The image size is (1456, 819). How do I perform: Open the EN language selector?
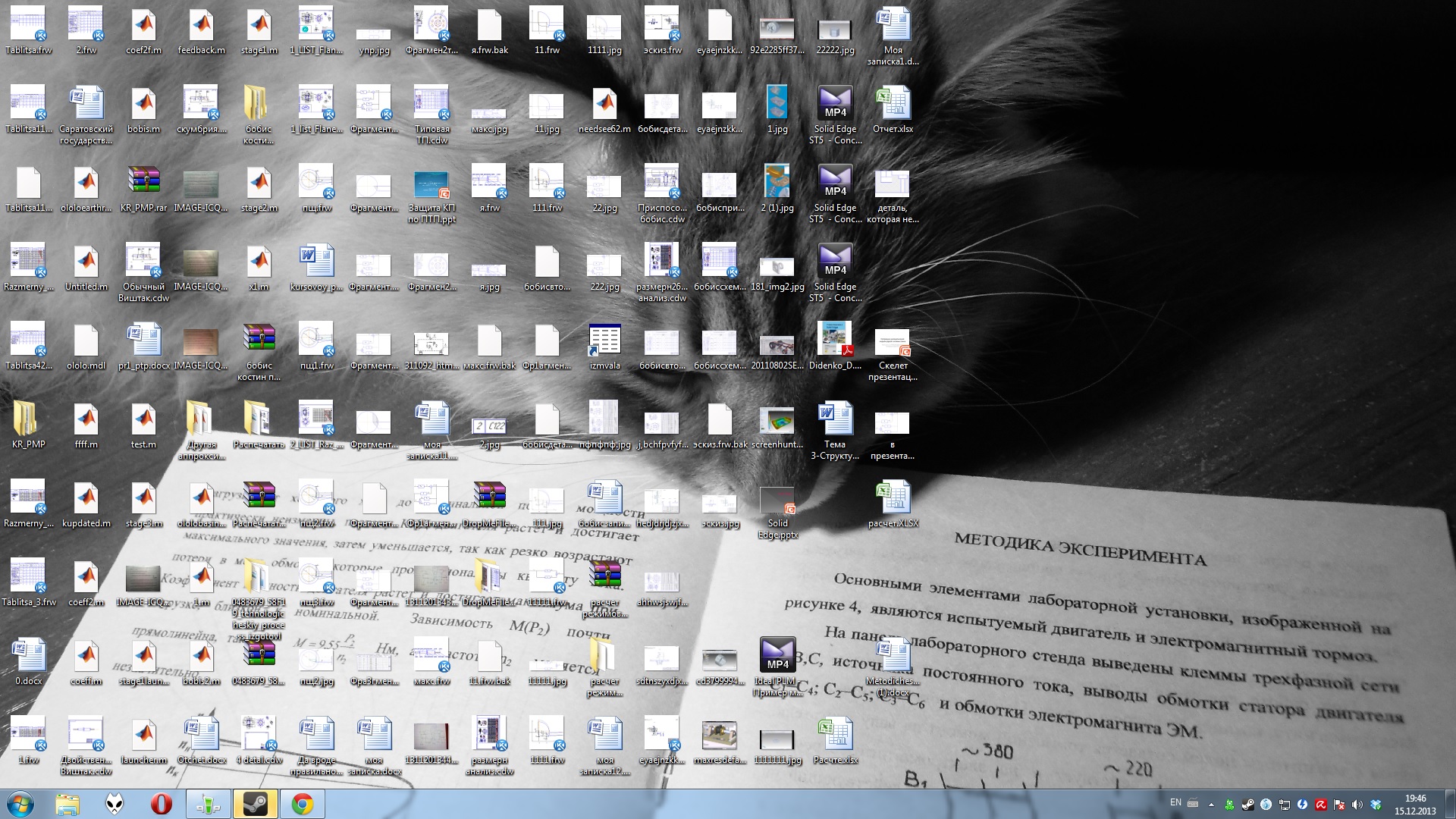pyautogui.click(x=1175, y=802)
